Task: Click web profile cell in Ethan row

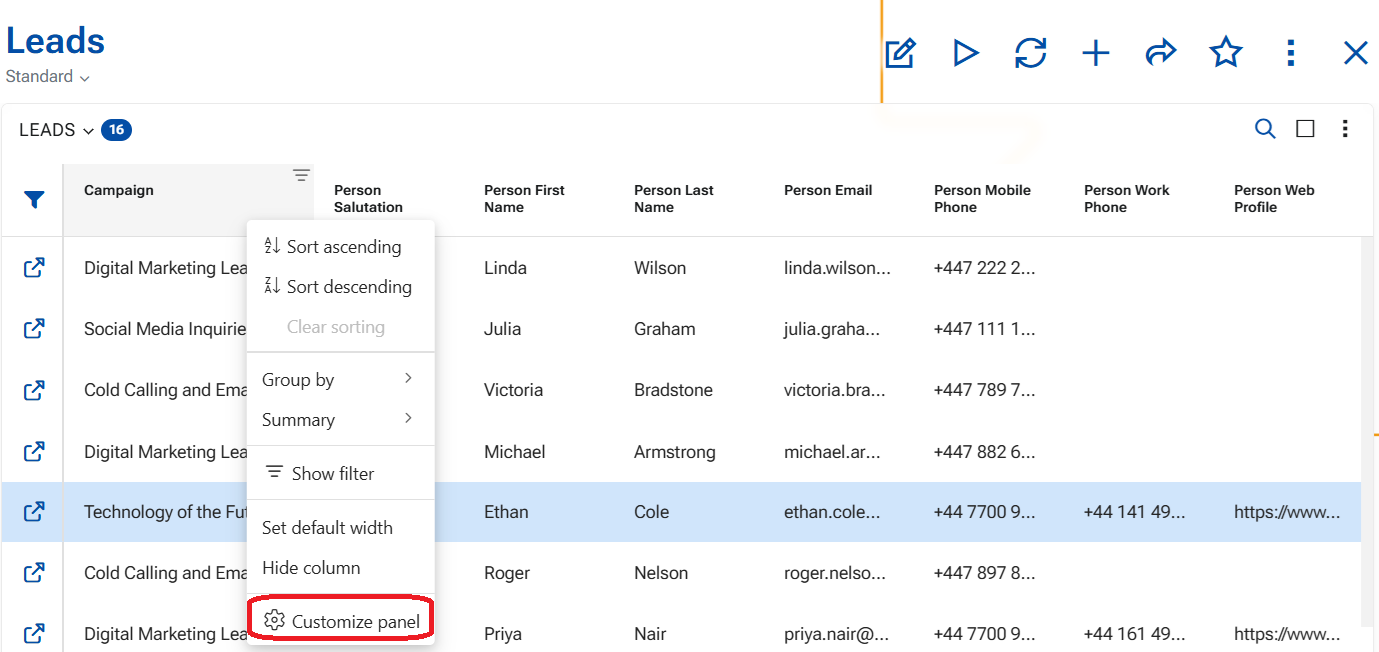Action: pyautogui.click(x=1287, y=512)
